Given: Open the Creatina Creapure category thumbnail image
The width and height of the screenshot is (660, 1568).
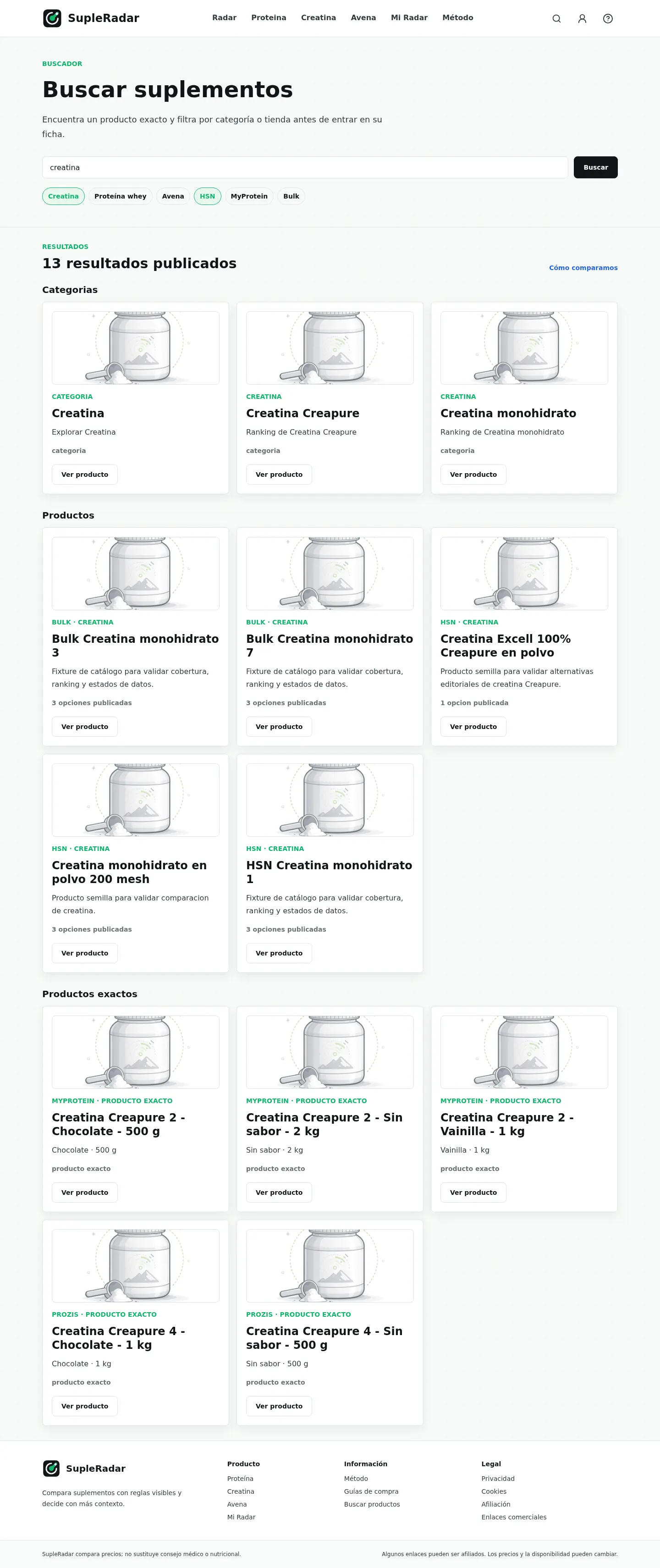Looking at the screenshot, I should pos(330,348).
